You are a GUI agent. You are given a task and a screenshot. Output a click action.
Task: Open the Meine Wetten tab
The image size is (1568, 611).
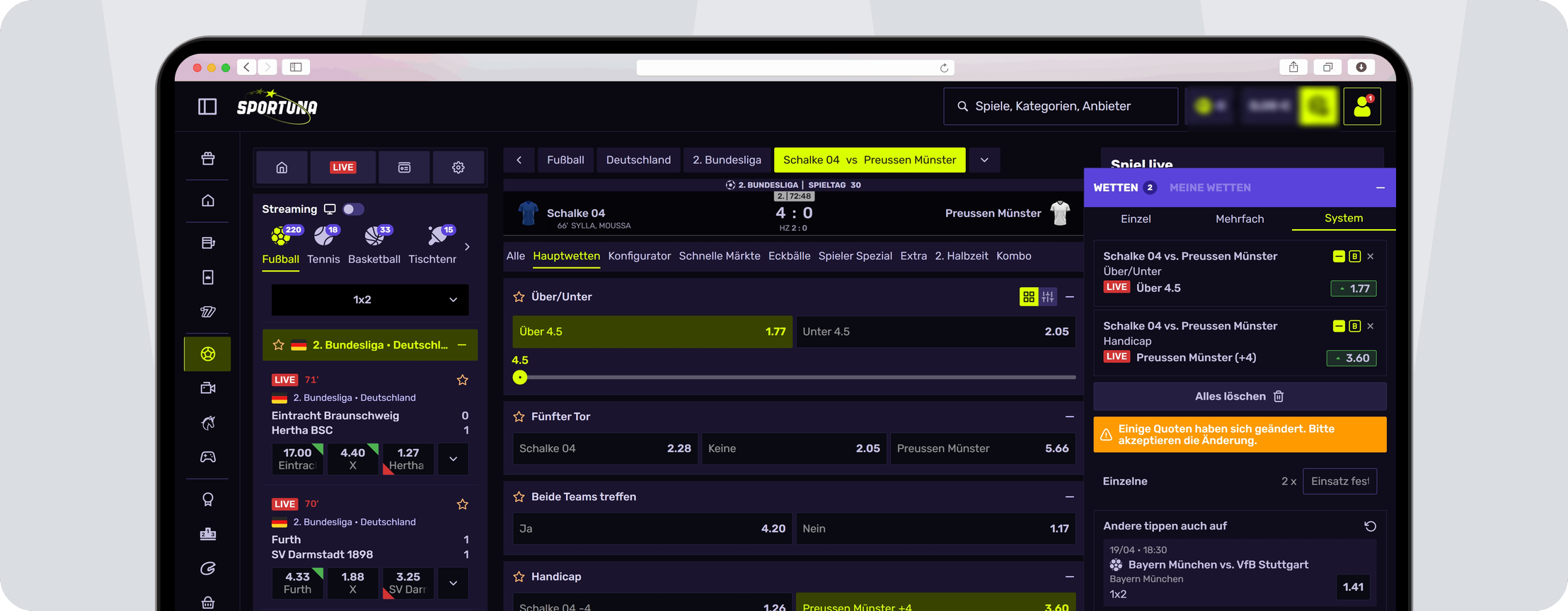pos(1210,188)
